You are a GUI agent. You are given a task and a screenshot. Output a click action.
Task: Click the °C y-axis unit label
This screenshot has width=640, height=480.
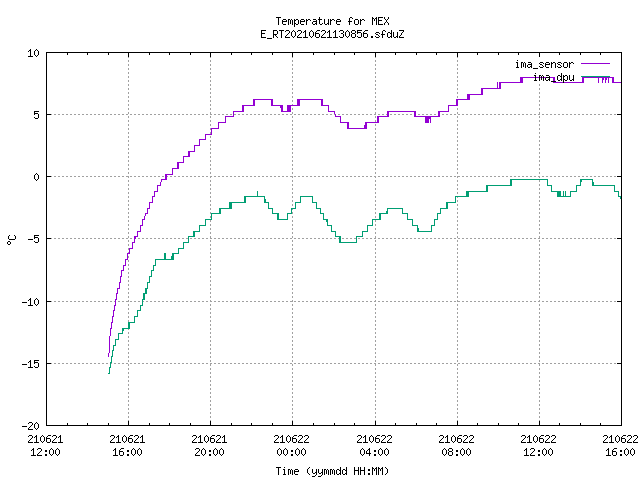(11, 240)
